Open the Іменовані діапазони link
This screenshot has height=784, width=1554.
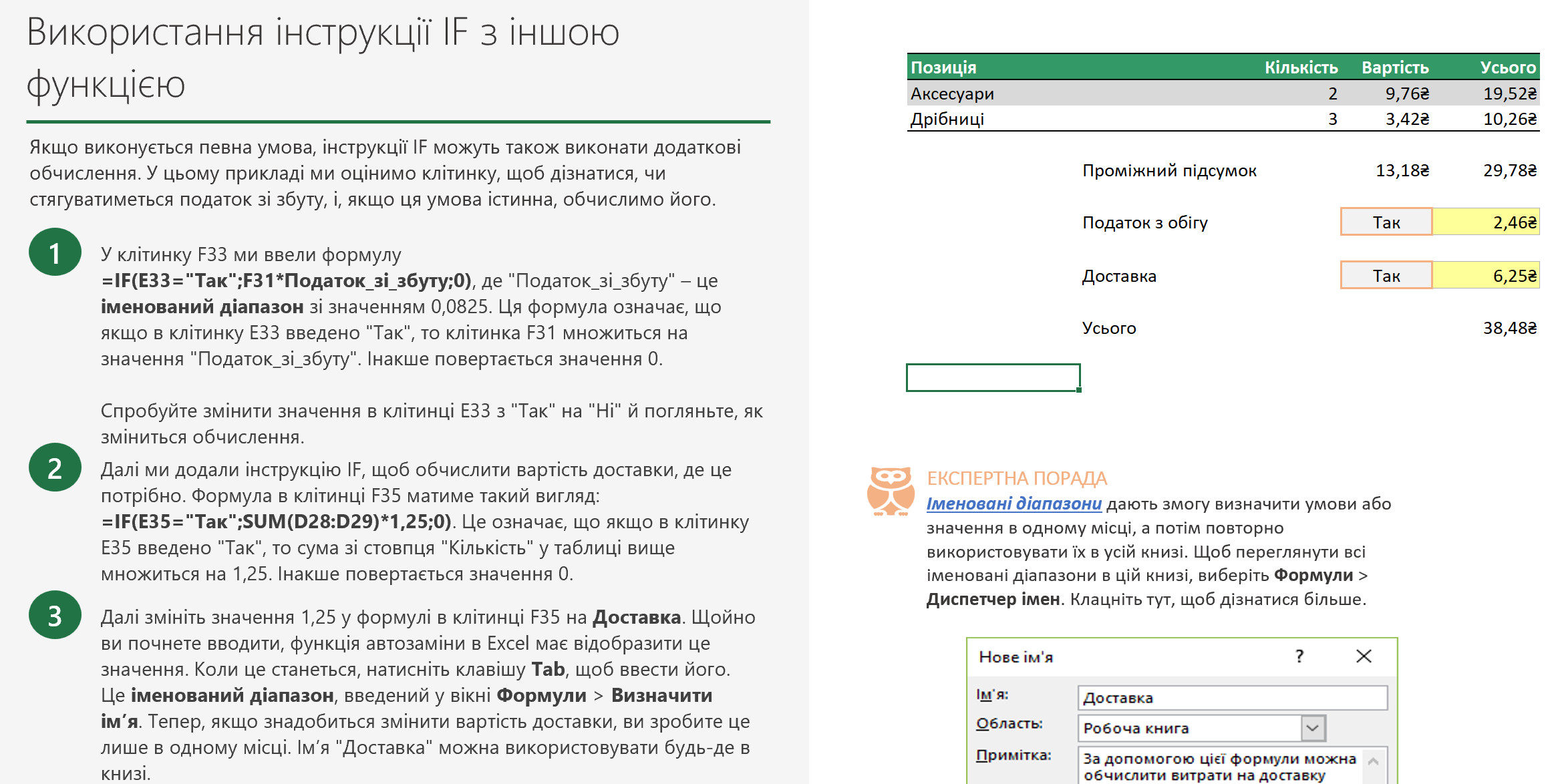(x=1014, y=504)
